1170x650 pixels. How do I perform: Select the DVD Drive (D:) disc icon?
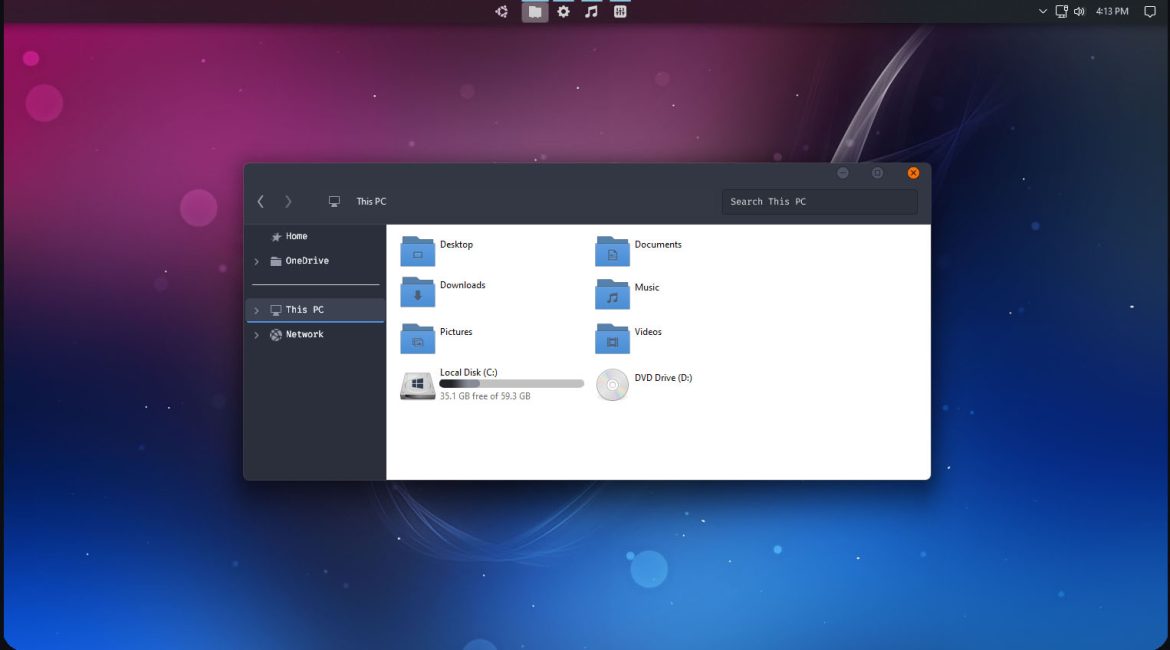(x=612, y=385)
